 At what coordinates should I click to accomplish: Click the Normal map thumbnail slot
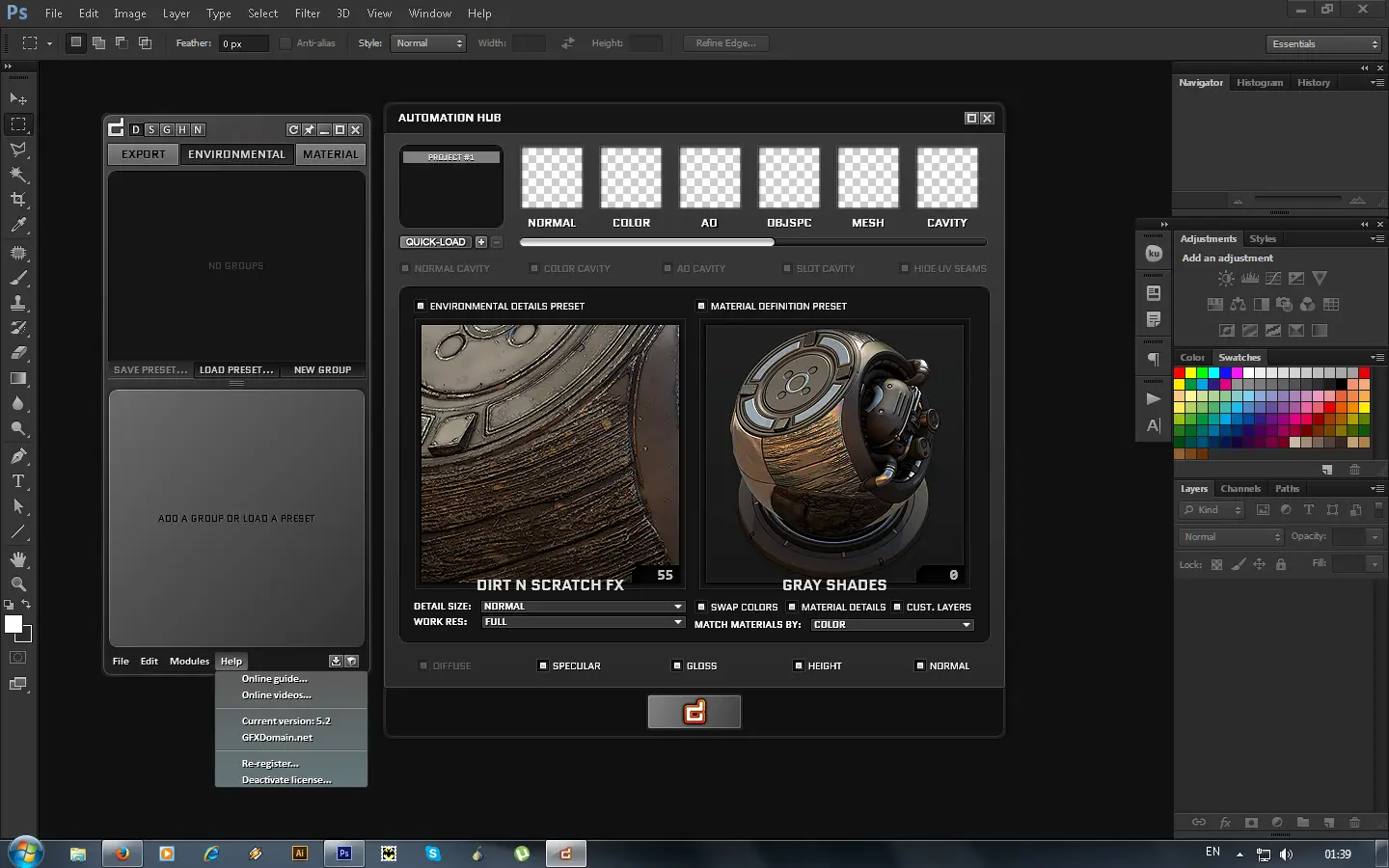click(552, 177)
